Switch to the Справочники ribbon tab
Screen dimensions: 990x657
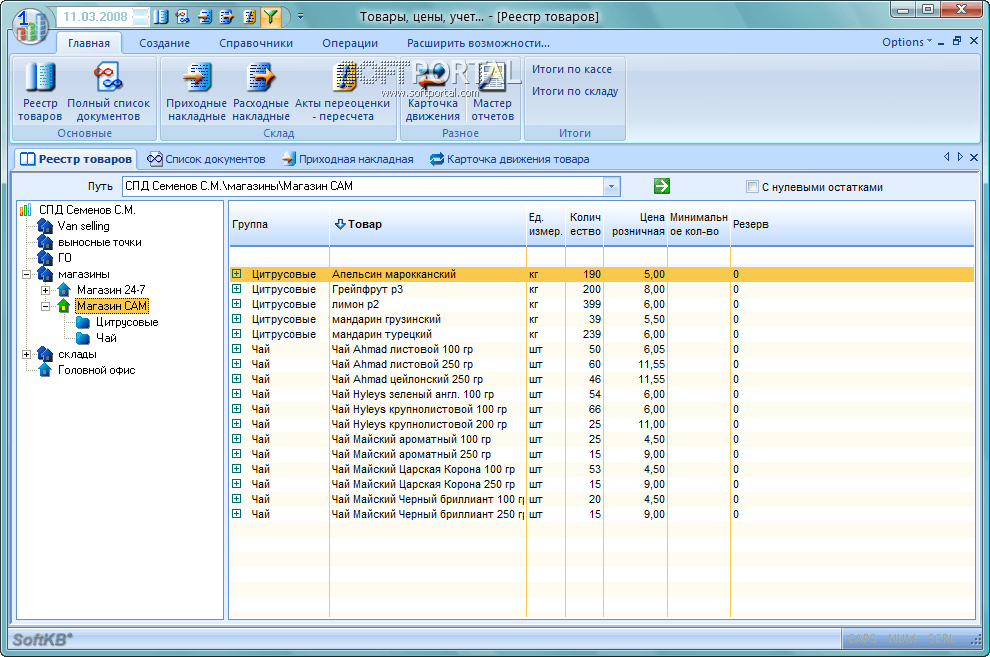pos(257,43)
